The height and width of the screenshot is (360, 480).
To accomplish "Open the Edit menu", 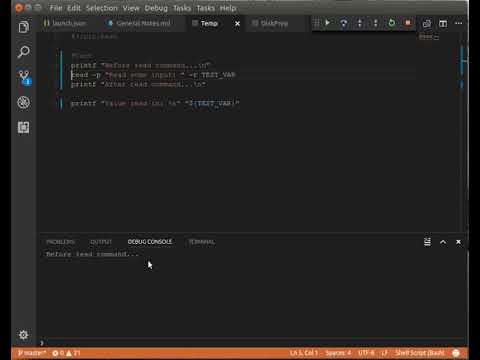I will tap(74, 8).
